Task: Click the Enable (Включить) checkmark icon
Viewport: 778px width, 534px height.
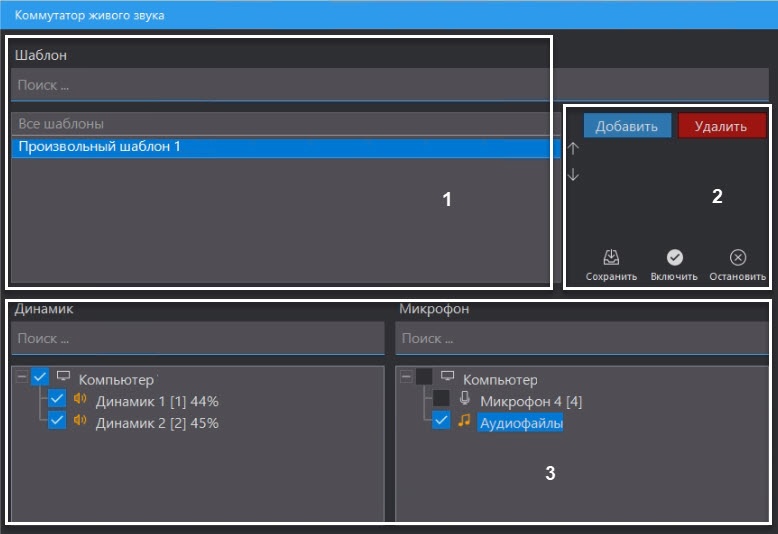Action: point(674,258)
